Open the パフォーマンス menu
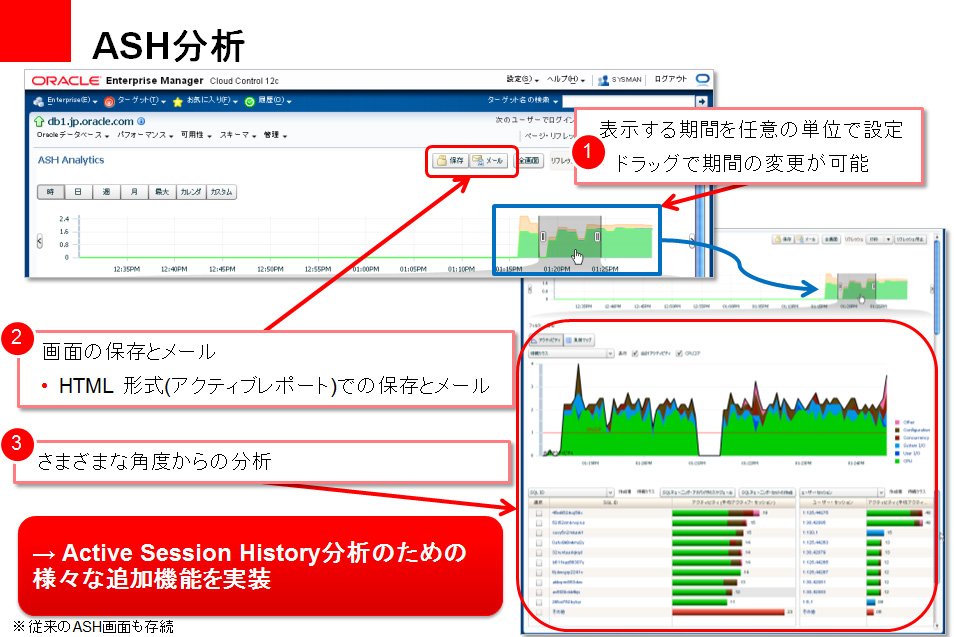Screen dimensions: 954x637 [x=145, y=135]
